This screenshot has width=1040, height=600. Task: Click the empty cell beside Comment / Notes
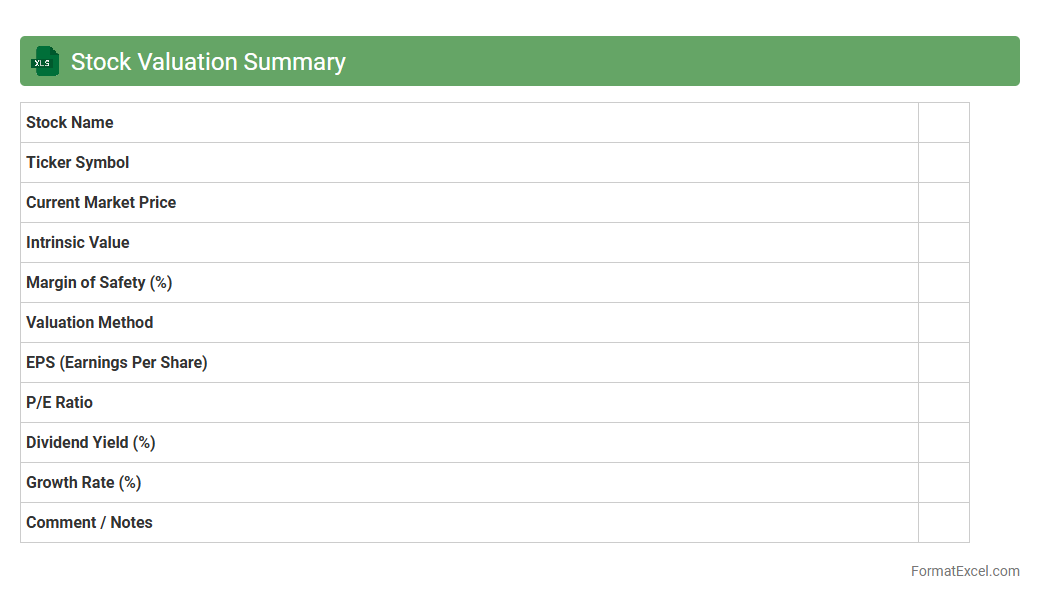point(943,522)
